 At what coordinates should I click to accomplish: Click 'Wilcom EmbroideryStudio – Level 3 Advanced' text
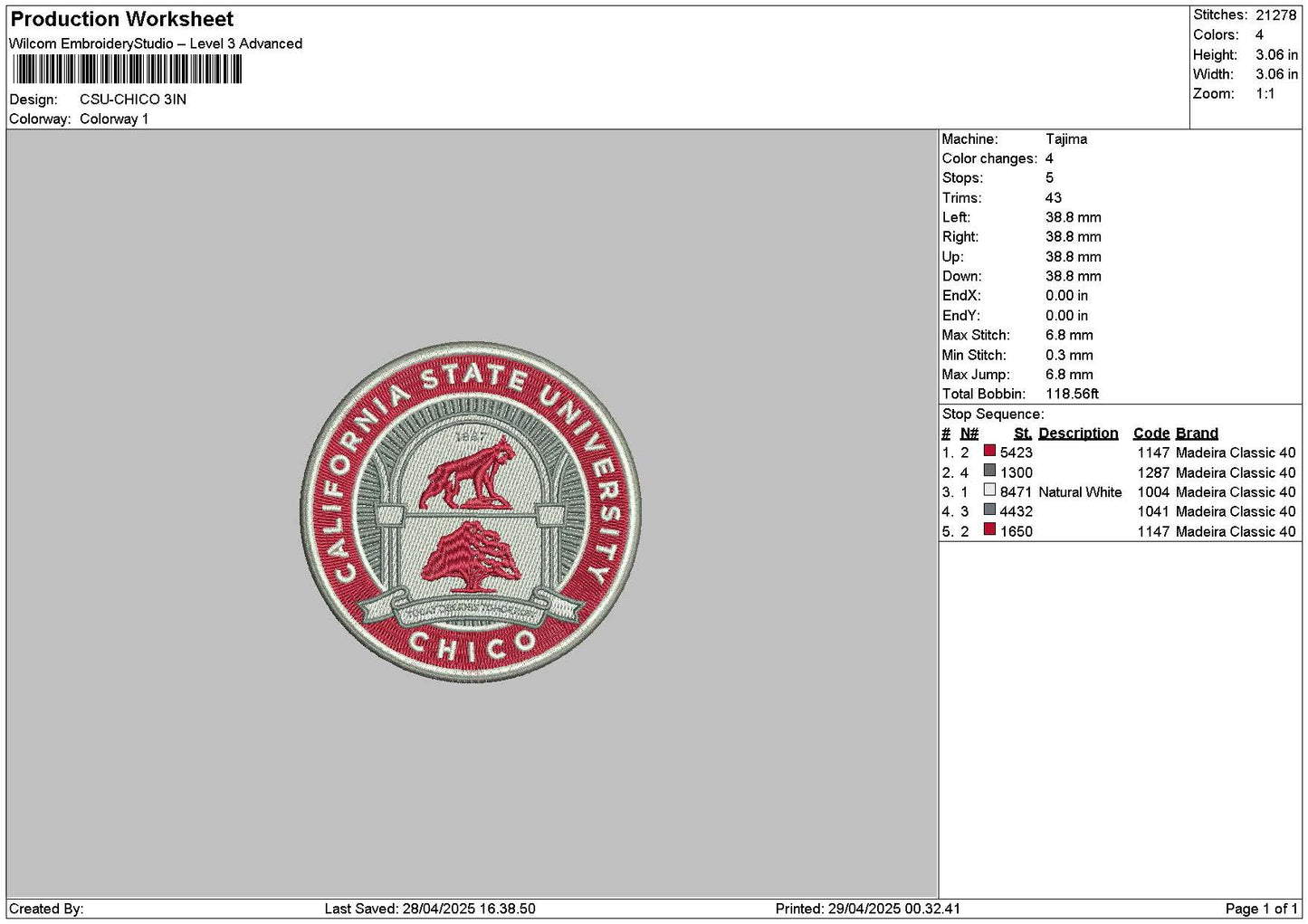pyautogui.click(x=156, y=43)
